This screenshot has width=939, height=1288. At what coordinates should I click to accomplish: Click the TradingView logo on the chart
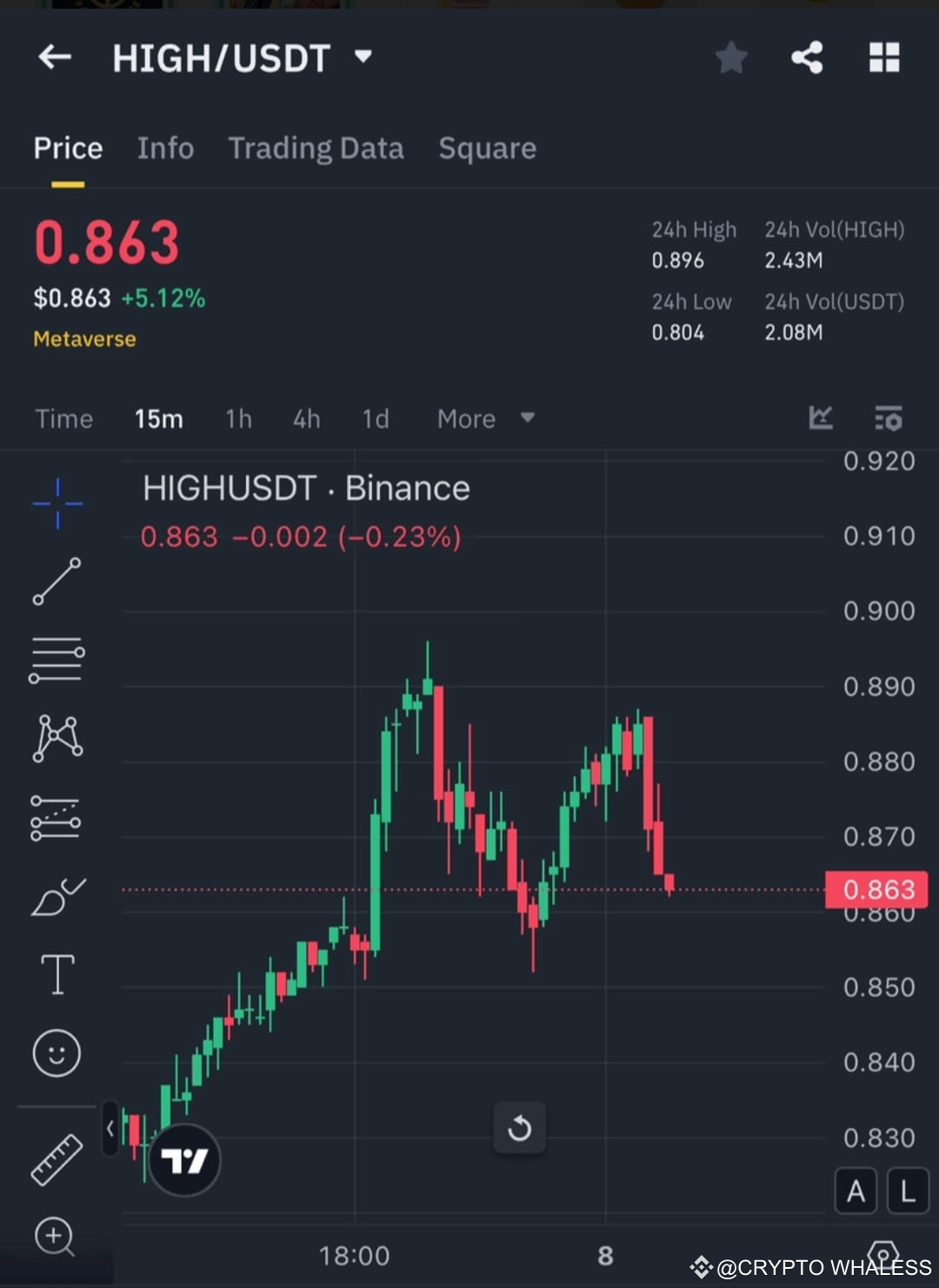point(184,1160)
